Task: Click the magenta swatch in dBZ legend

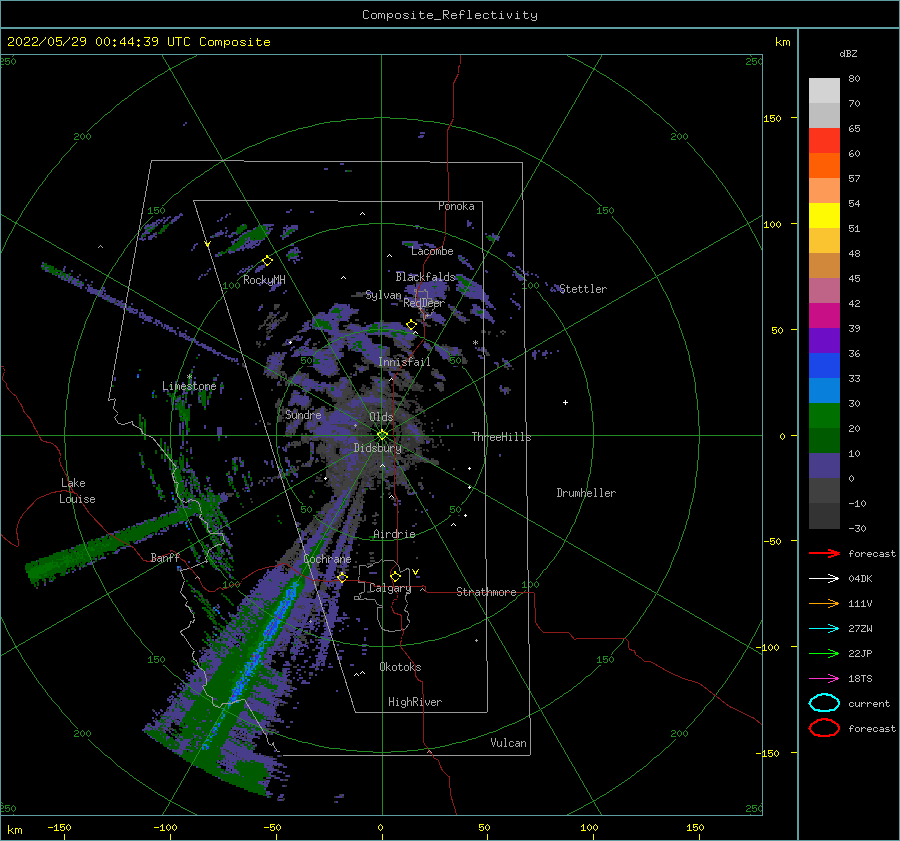Action: coord(824,316)
